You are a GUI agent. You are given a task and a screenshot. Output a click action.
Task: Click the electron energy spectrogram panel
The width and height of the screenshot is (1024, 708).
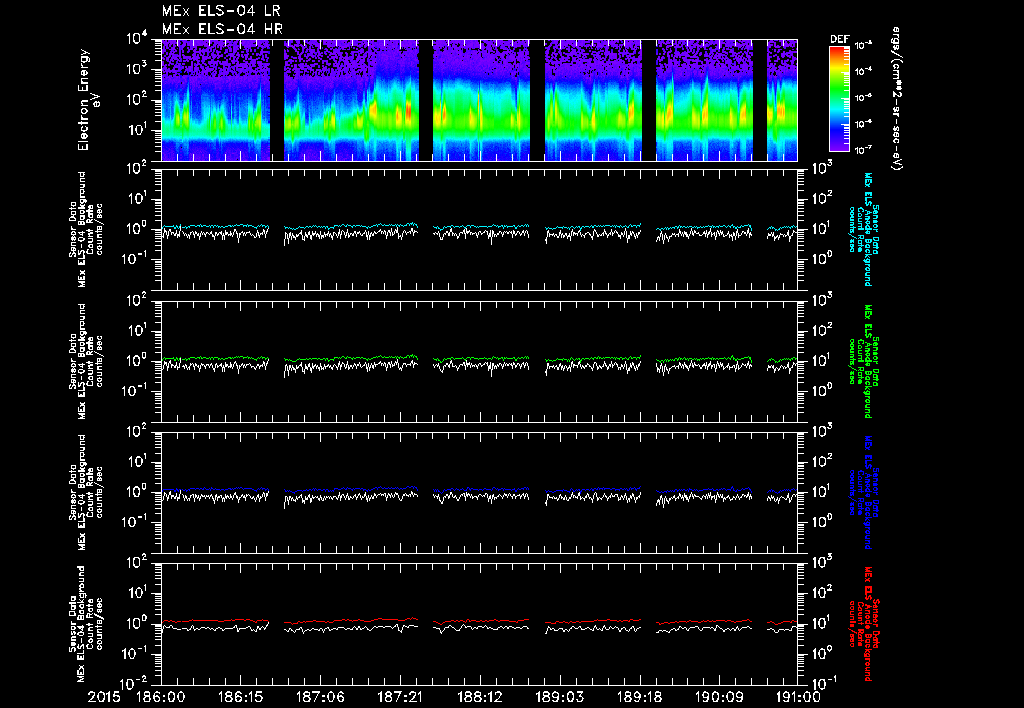tap(479, 100)
